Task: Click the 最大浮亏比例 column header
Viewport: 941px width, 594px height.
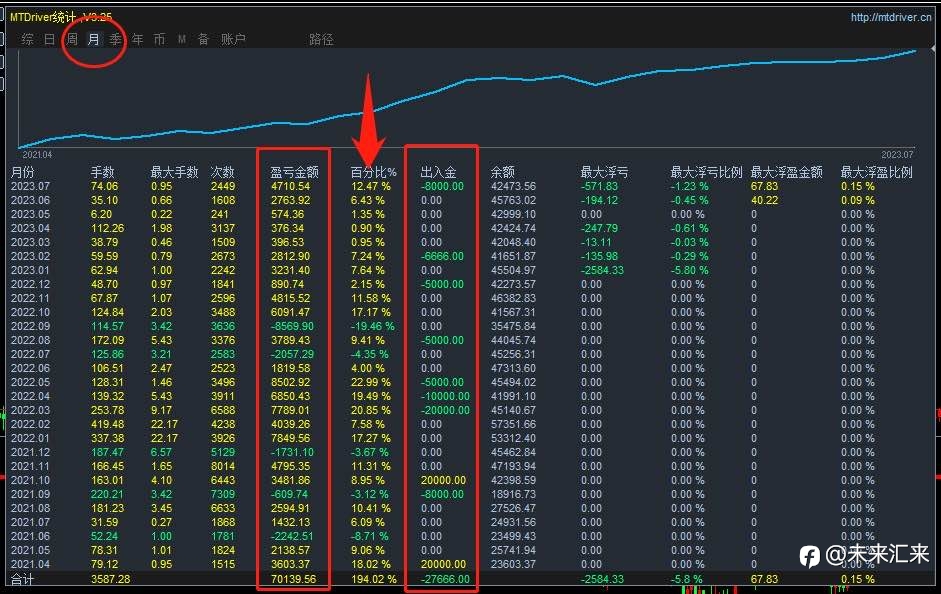Action: click(706, 172)
